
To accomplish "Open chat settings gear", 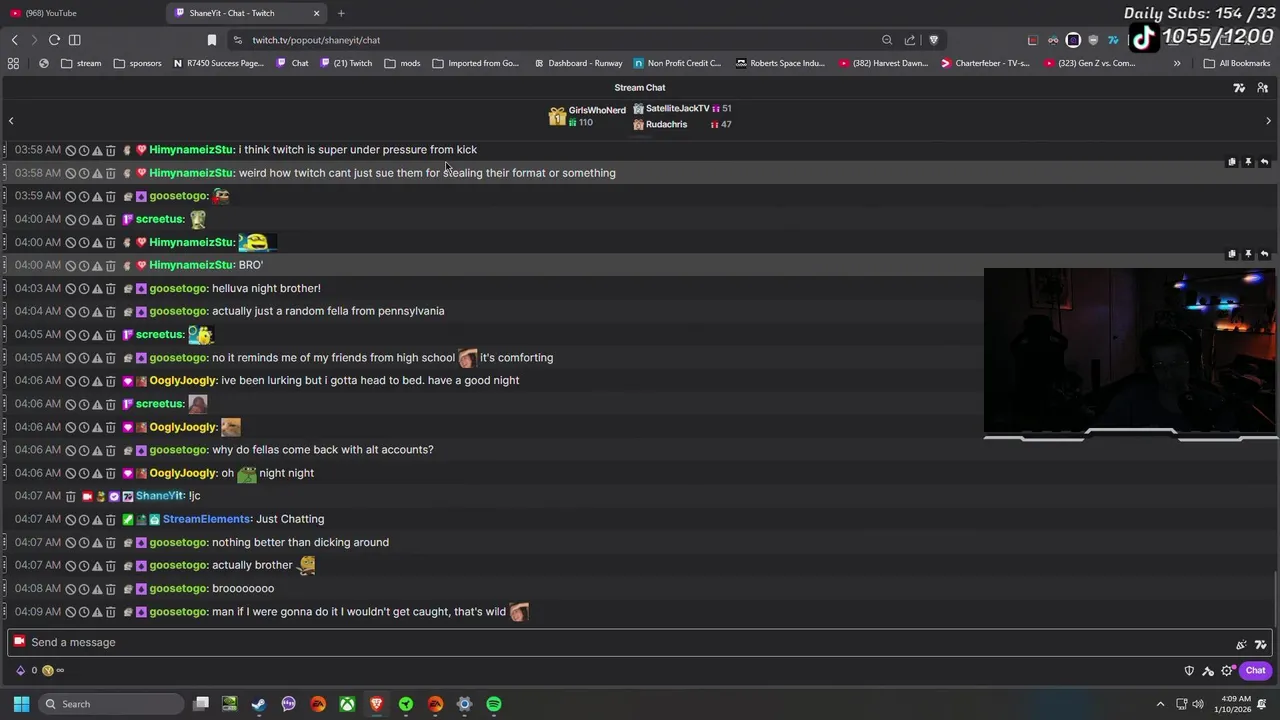I will 1227,671.
